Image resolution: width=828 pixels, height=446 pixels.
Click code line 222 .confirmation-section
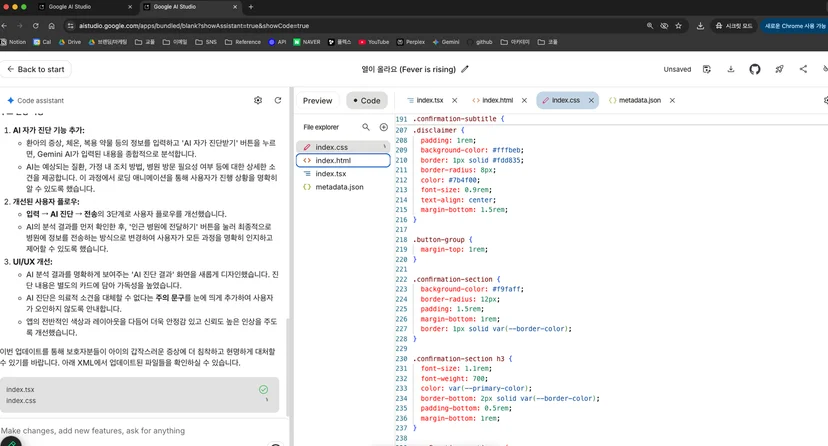tap(457, 279)
